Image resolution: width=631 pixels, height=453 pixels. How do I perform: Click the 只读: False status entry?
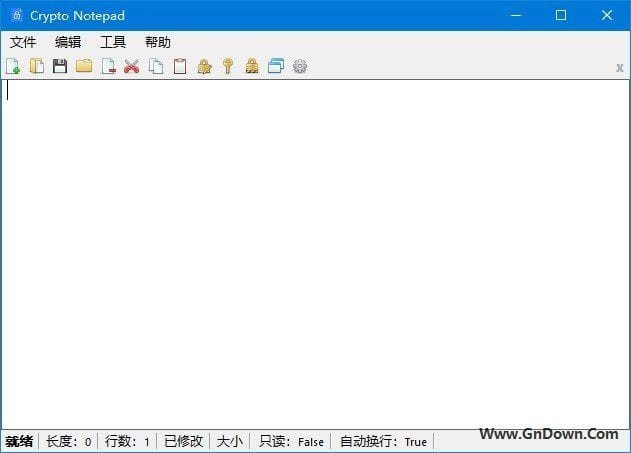coord(291,441)
